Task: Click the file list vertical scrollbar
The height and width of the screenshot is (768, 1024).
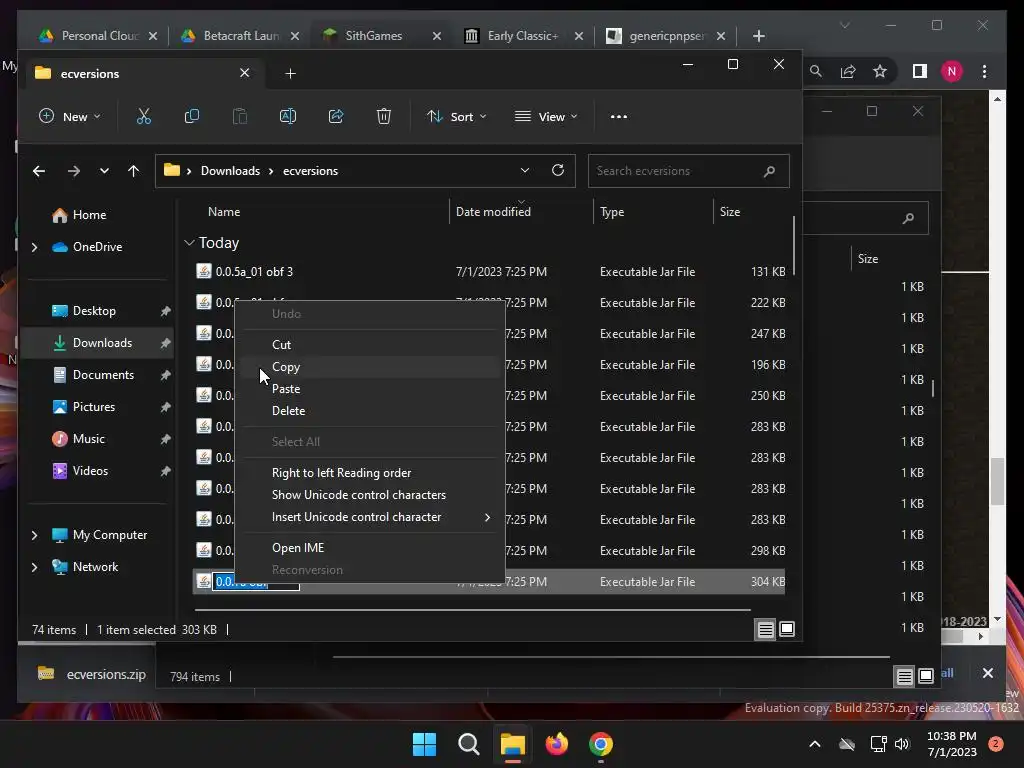Action: [x=794, y=247]
